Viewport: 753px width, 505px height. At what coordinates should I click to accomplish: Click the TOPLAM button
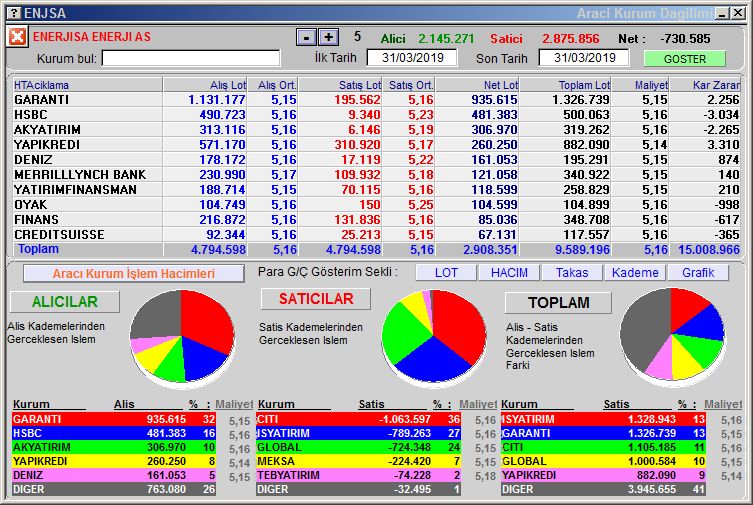click(559, 302)
